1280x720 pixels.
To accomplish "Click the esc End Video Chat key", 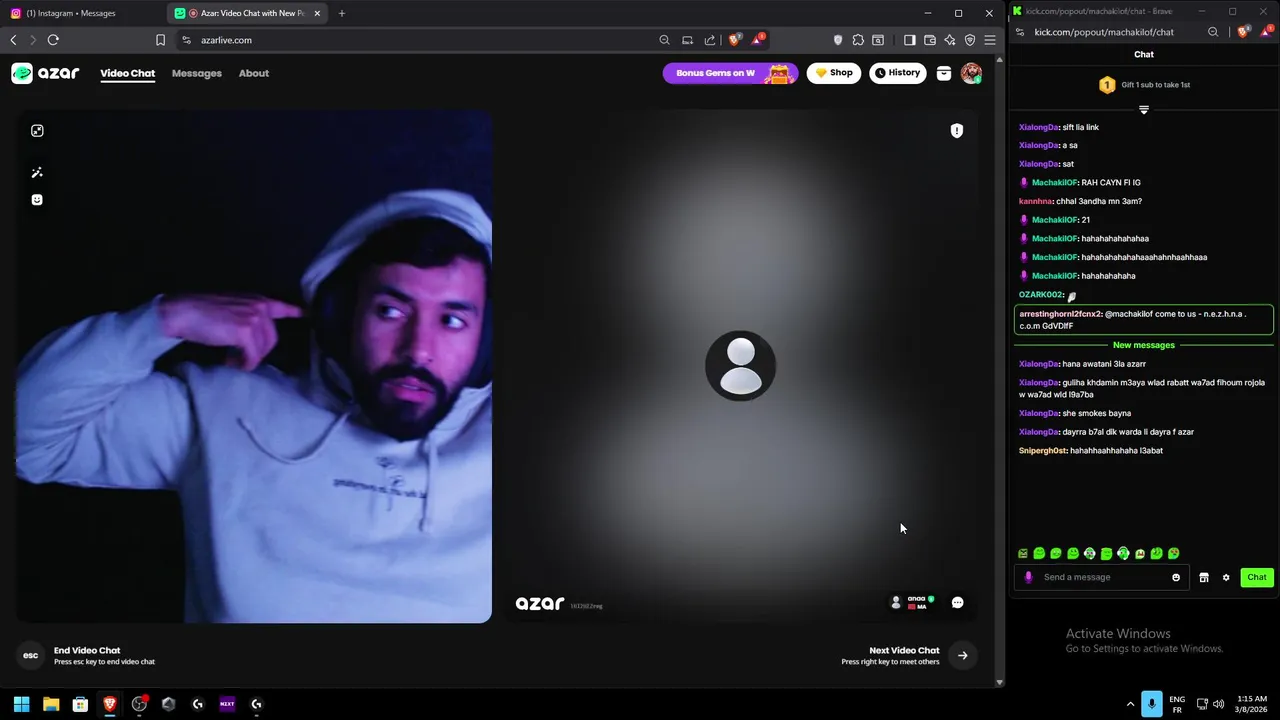I will coord(31,656).
